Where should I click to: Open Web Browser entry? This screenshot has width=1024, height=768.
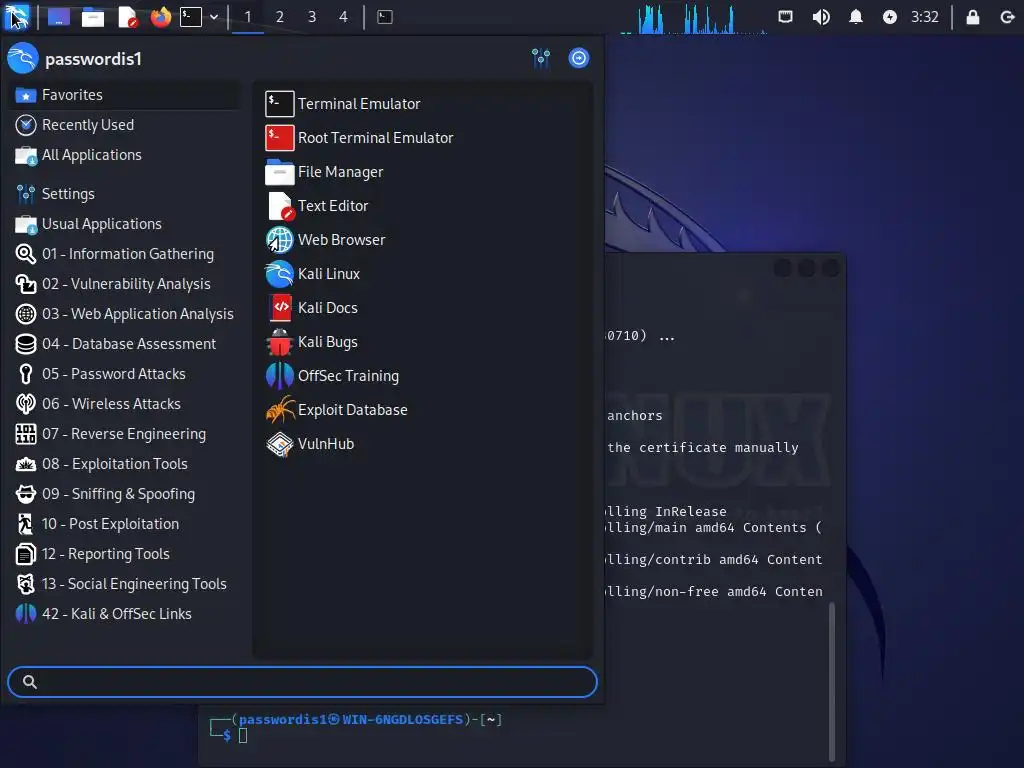click(423, 240)
